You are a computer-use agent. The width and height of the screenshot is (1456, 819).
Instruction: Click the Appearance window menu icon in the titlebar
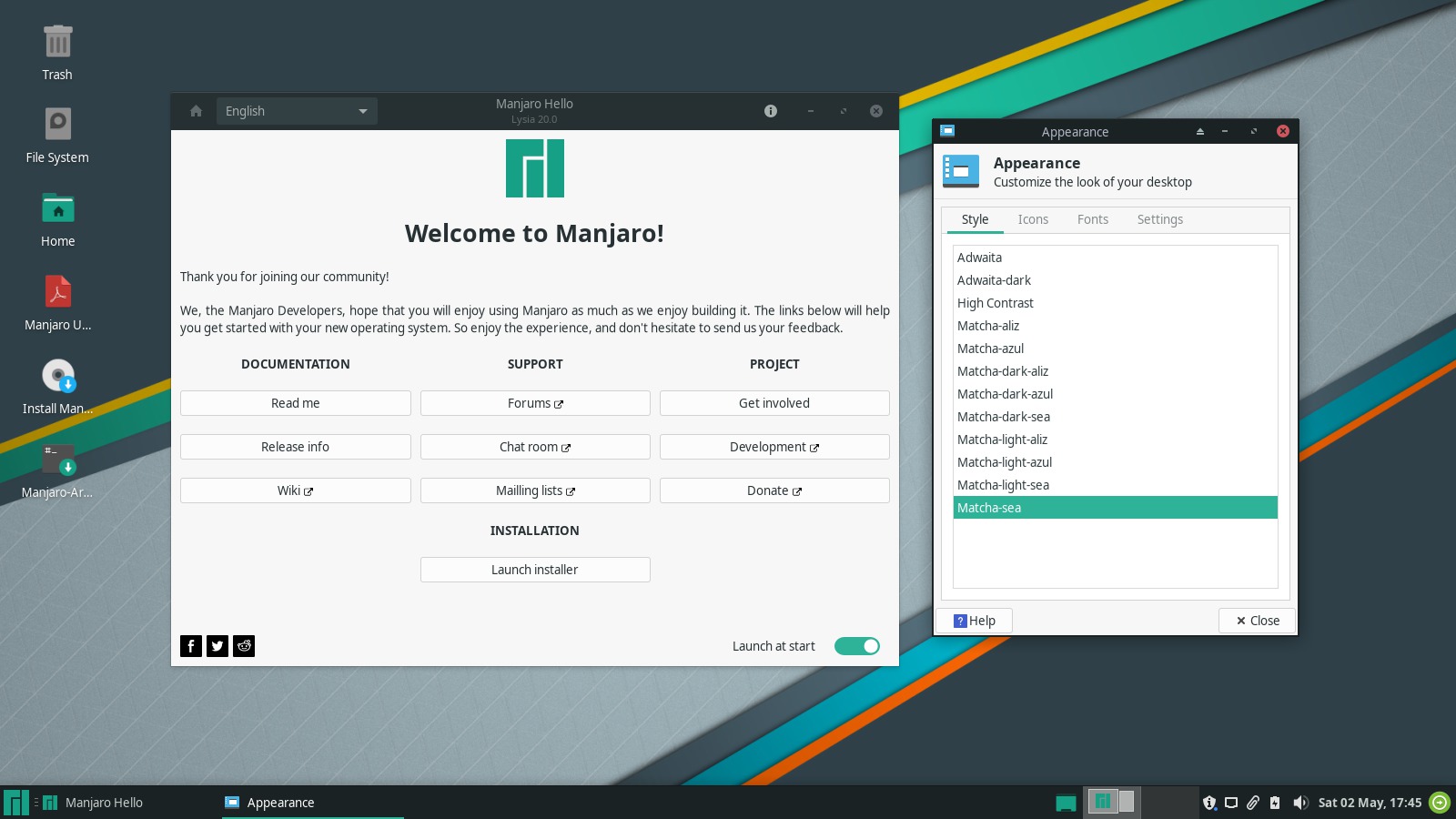947,131
